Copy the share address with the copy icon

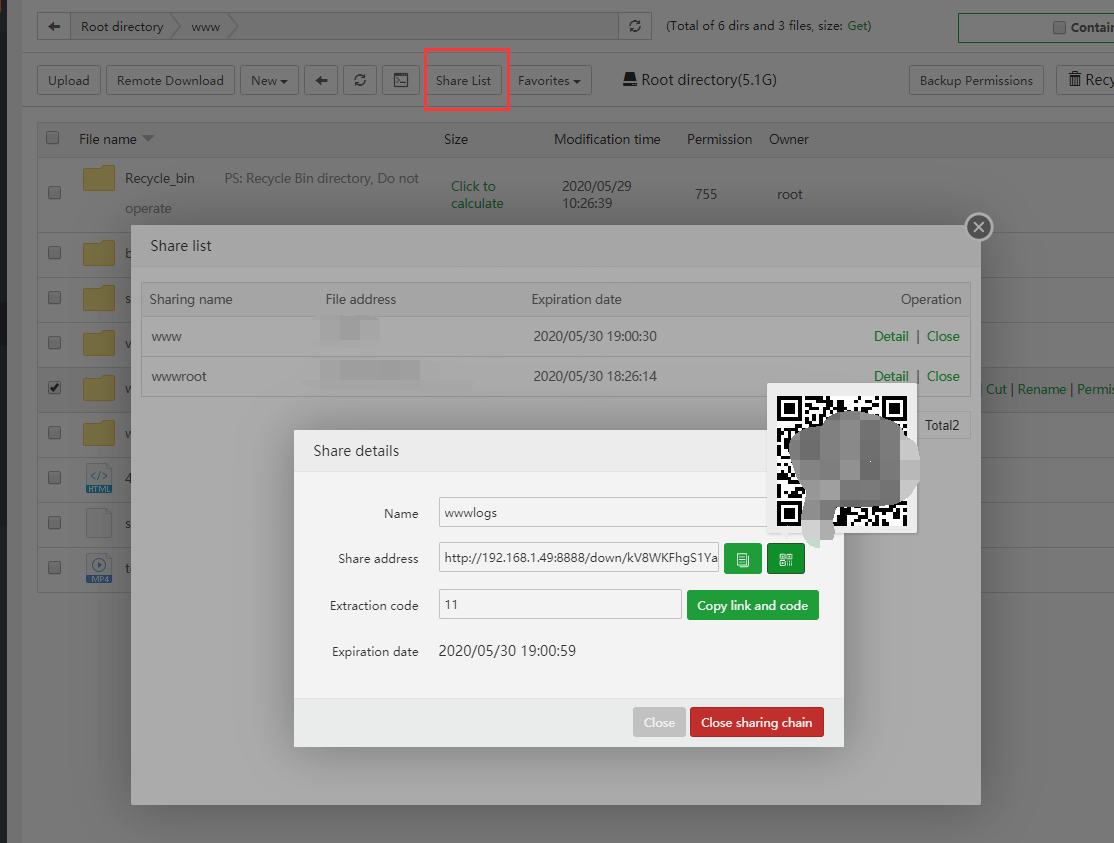[x=742, y=559]
